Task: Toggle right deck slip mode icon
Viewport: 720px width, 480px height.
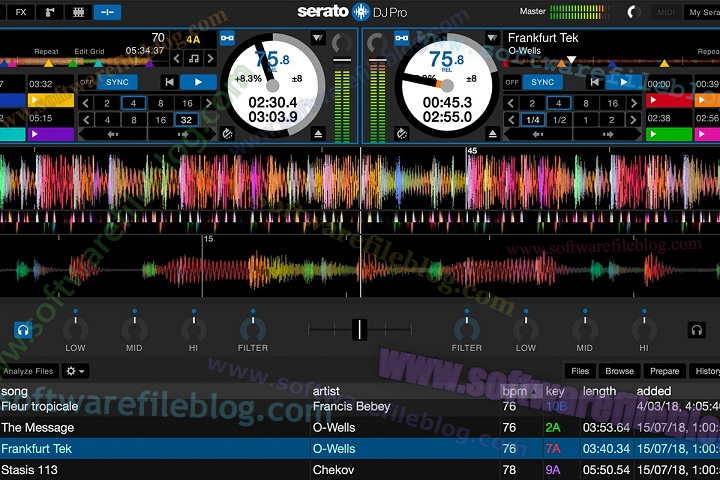Action: coord(401,134)
